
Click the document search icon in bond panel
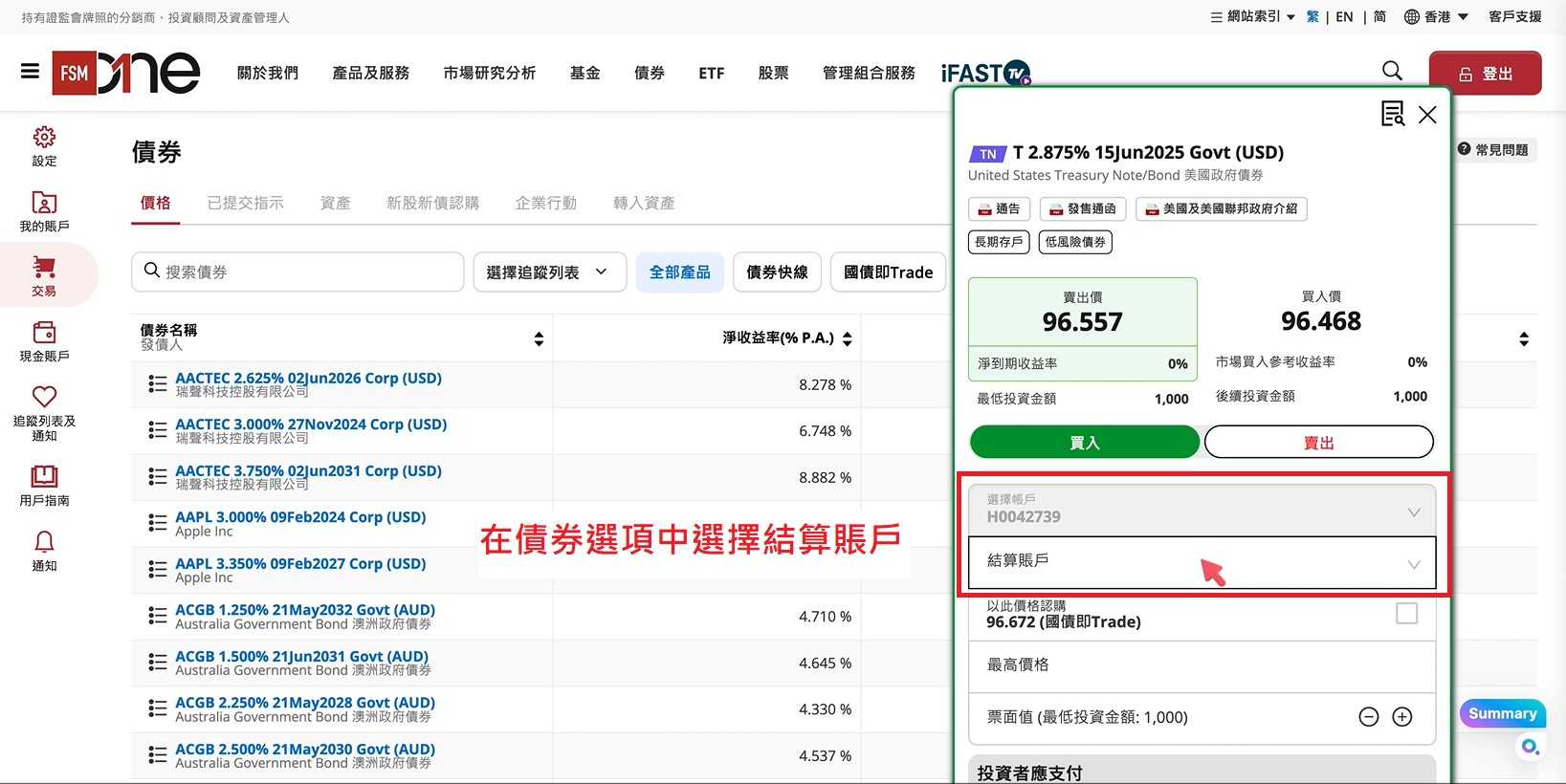(1392, 114)
